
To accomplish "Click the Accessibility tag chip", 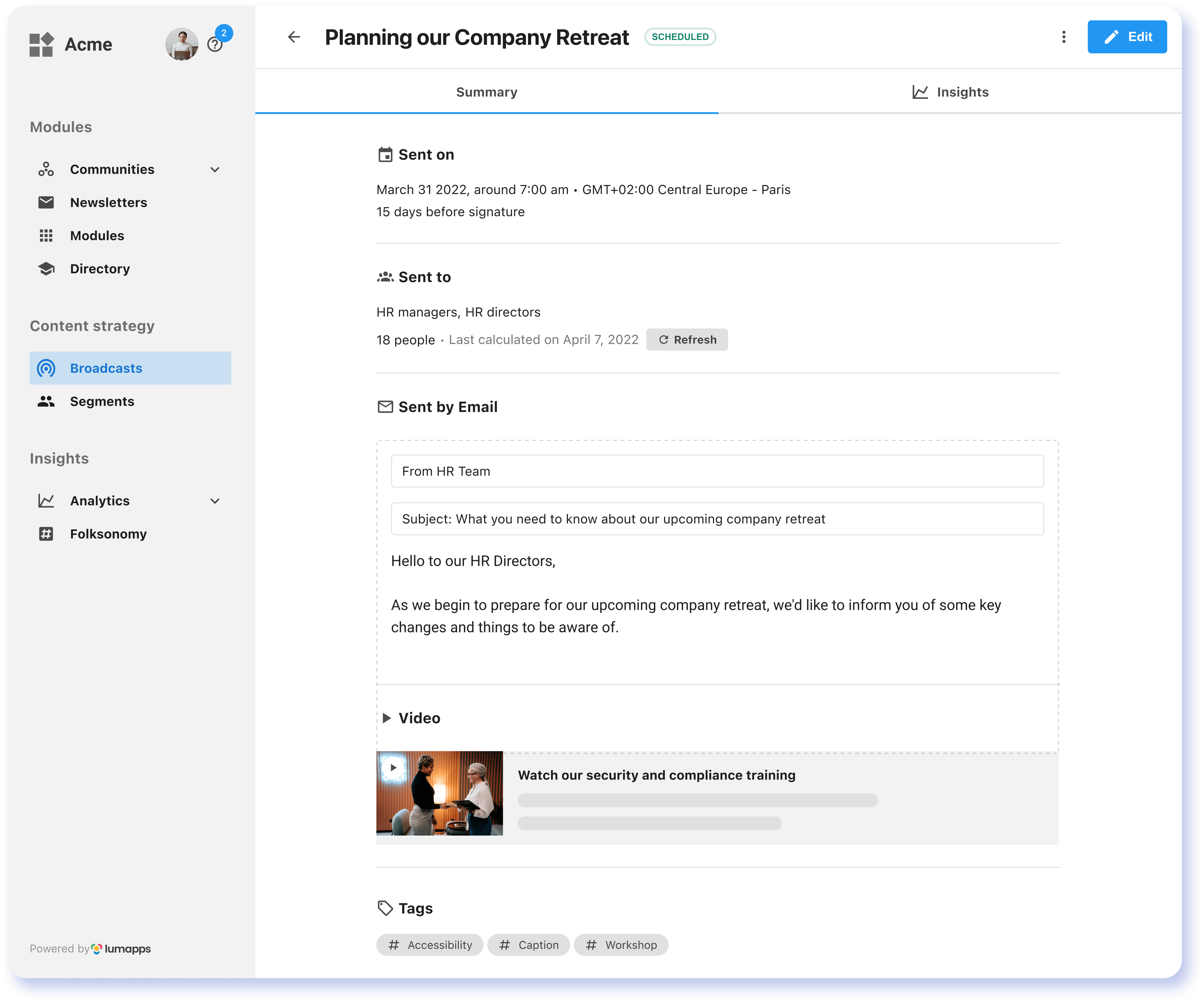I will pyautogui.click(x=430, y=945).
